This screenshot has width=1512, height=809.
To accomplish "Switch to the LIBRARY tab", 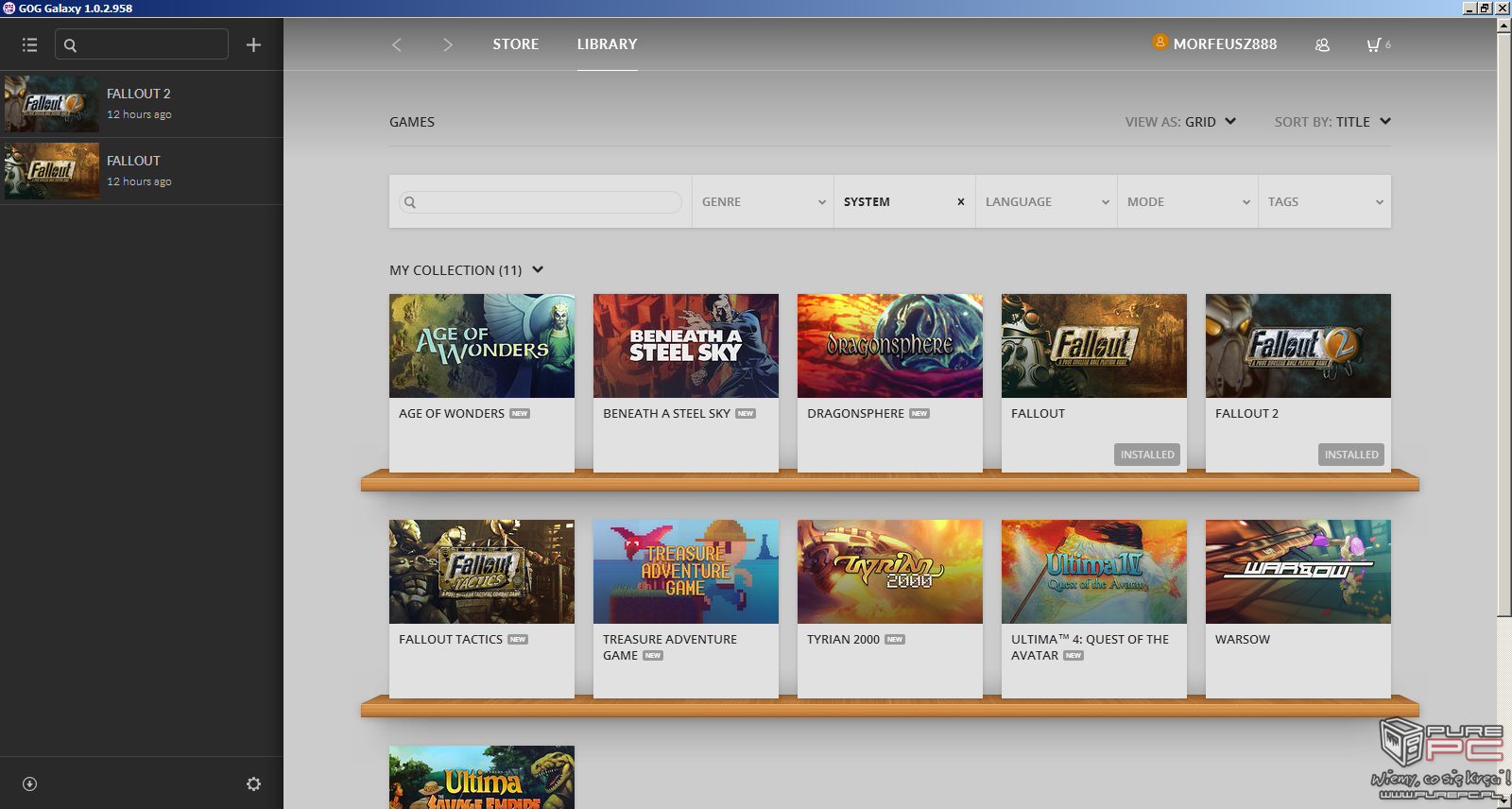I will (x=607, y=44).
